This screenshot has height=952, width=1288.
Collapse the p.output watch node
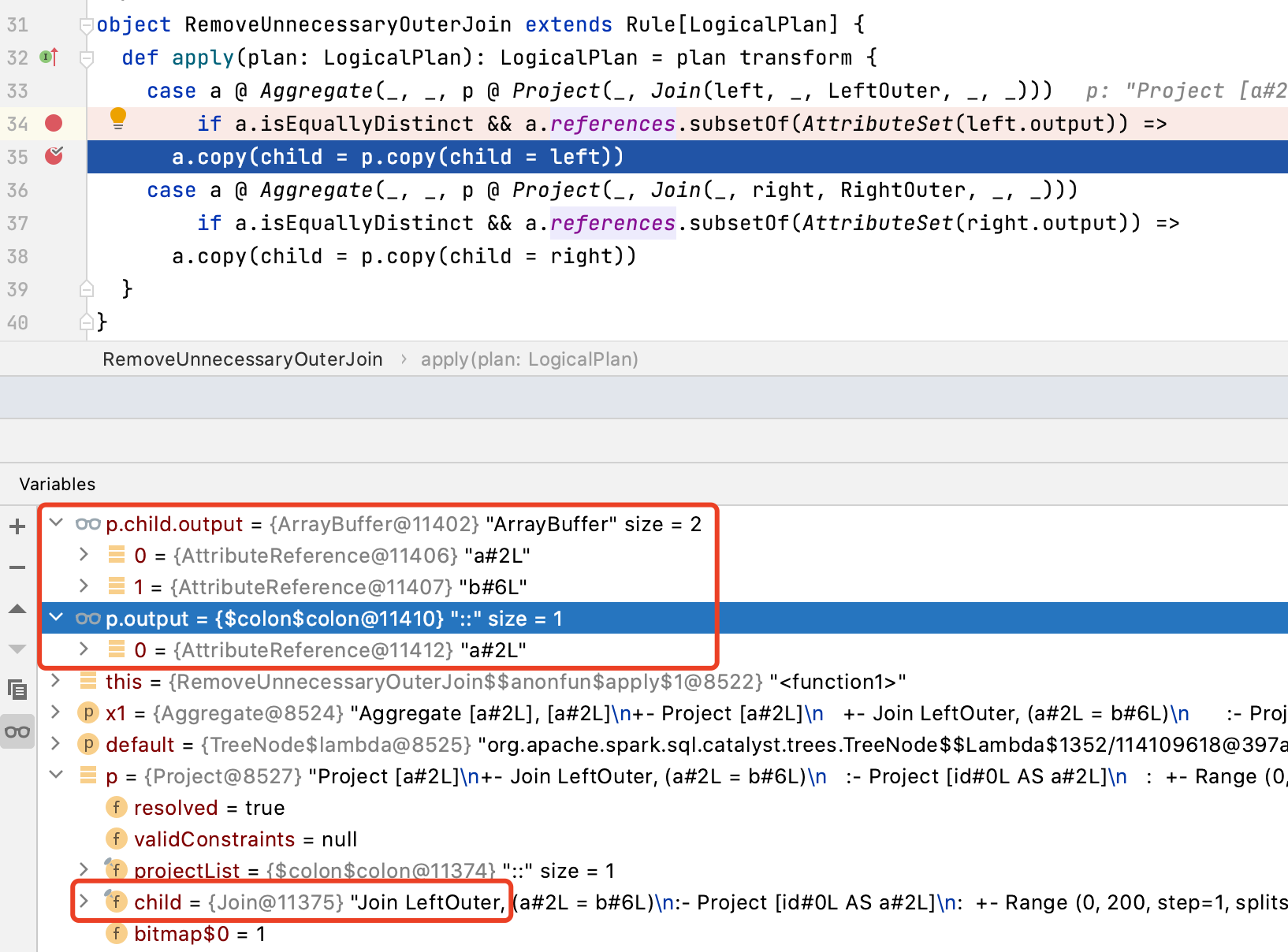click(x=56, y=618)
